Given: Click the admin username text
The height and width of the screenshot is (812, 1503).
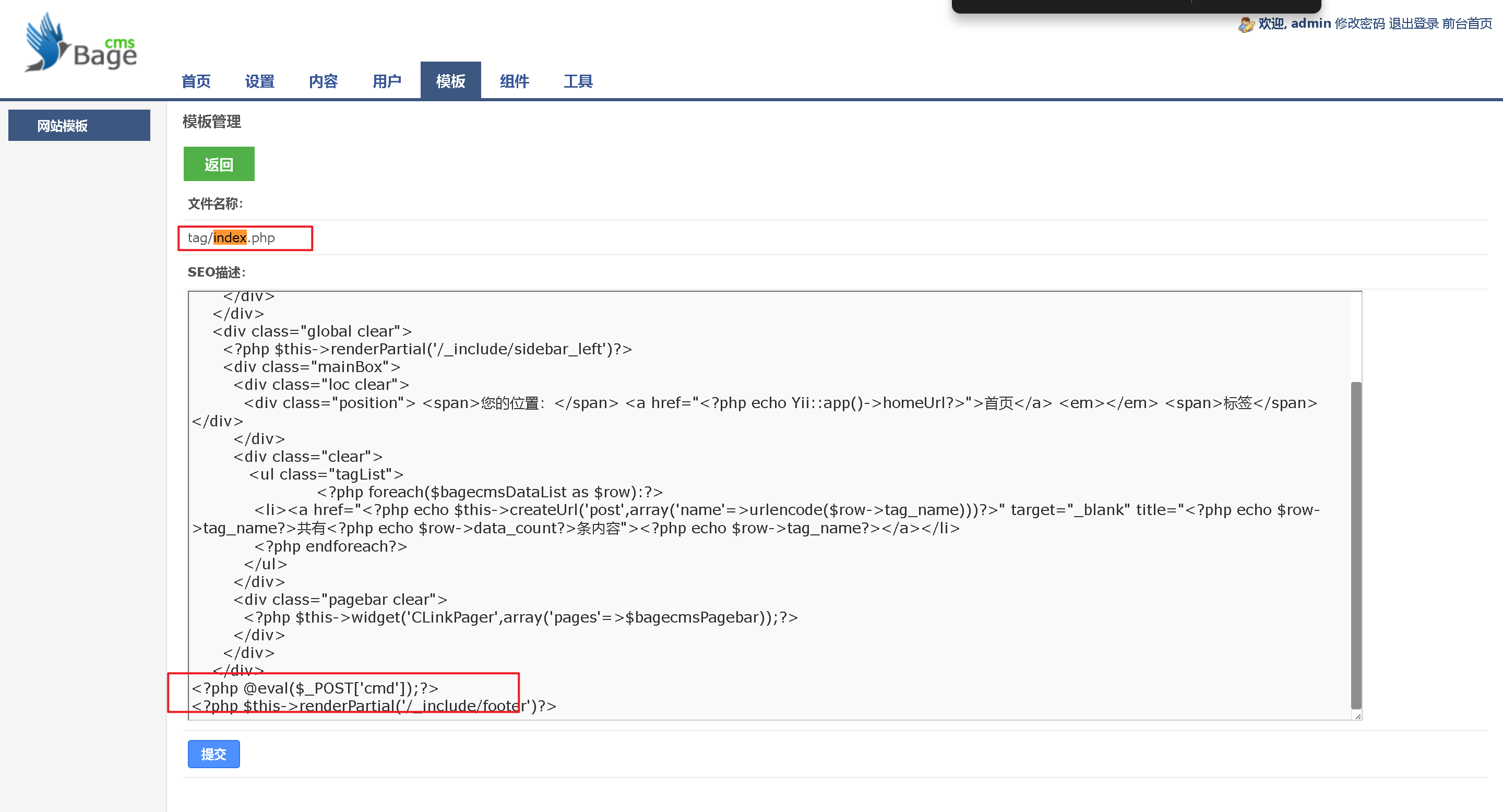Looking at the screenshot, I should [1310, 24].
